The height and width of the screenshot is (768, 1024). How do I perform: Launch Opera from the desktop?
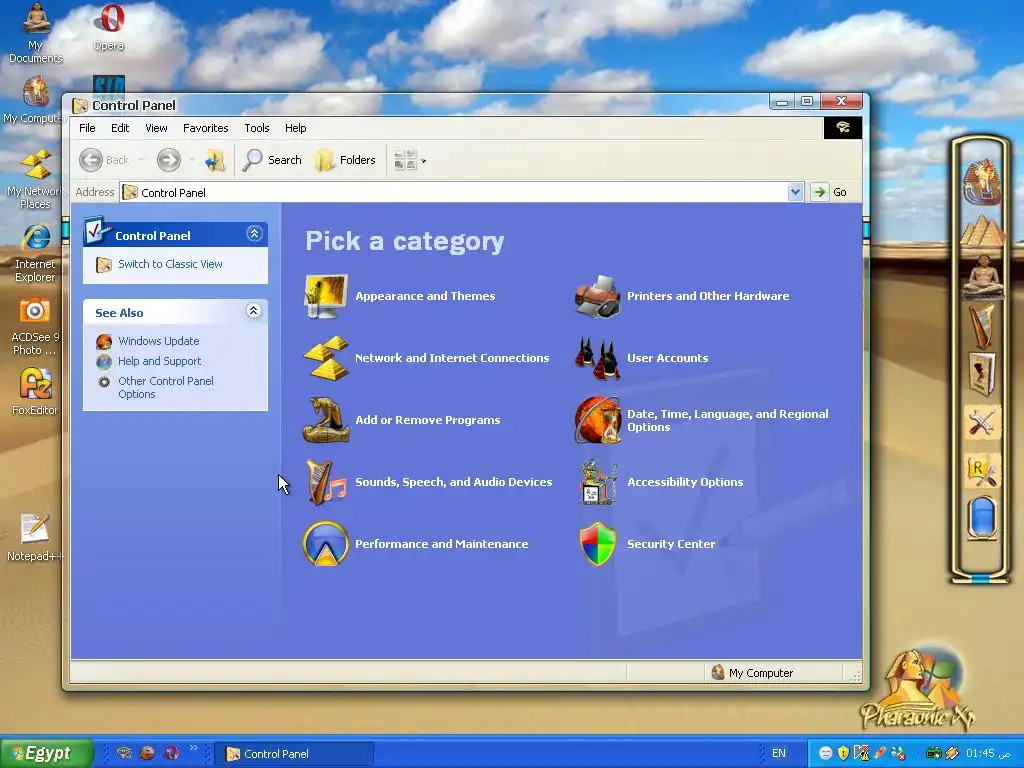pos(108,27)
